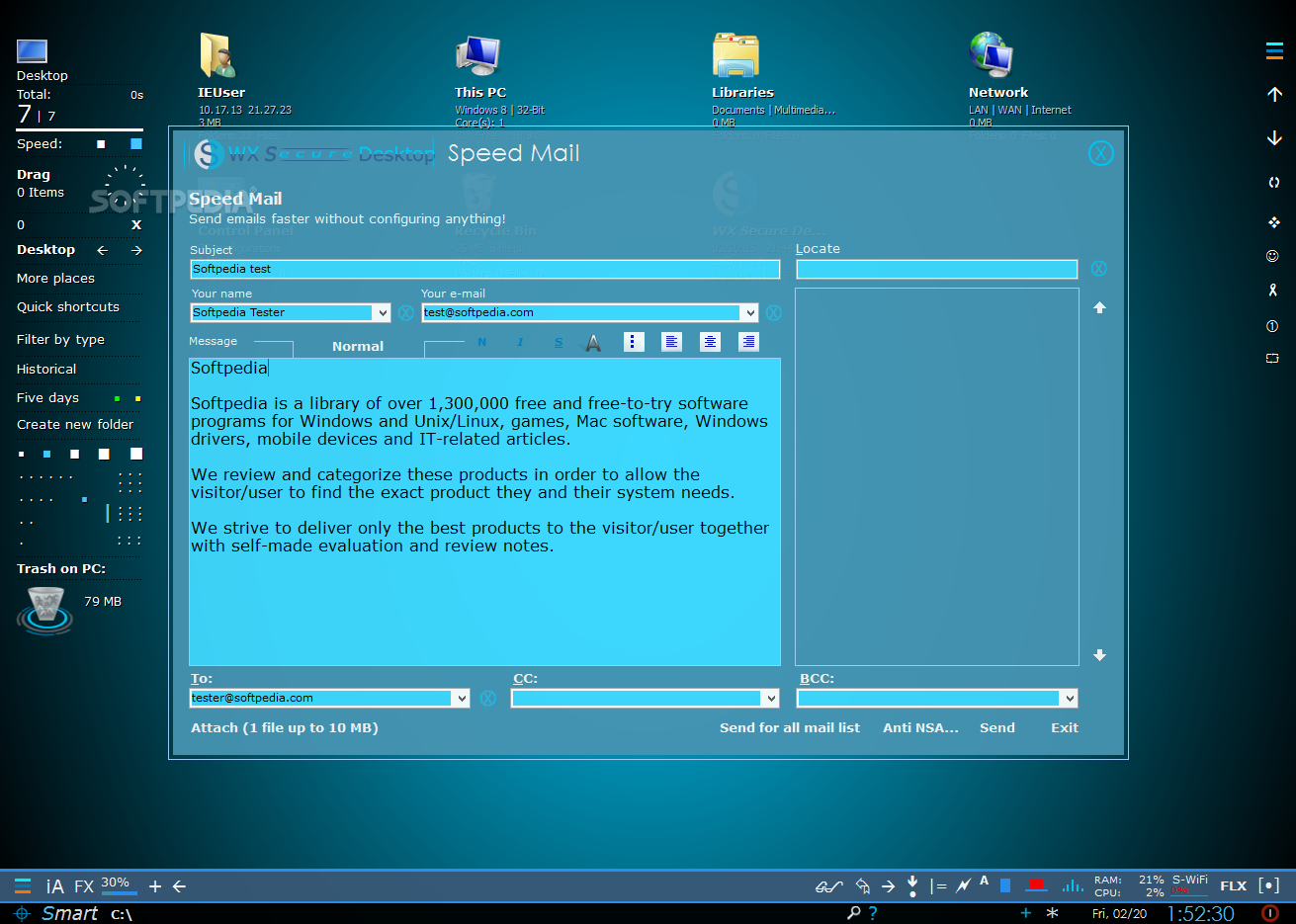Click the Desktop monitor icon top-left
The width and height of the screenshot is (1296, 924).
tap(33, 50)
